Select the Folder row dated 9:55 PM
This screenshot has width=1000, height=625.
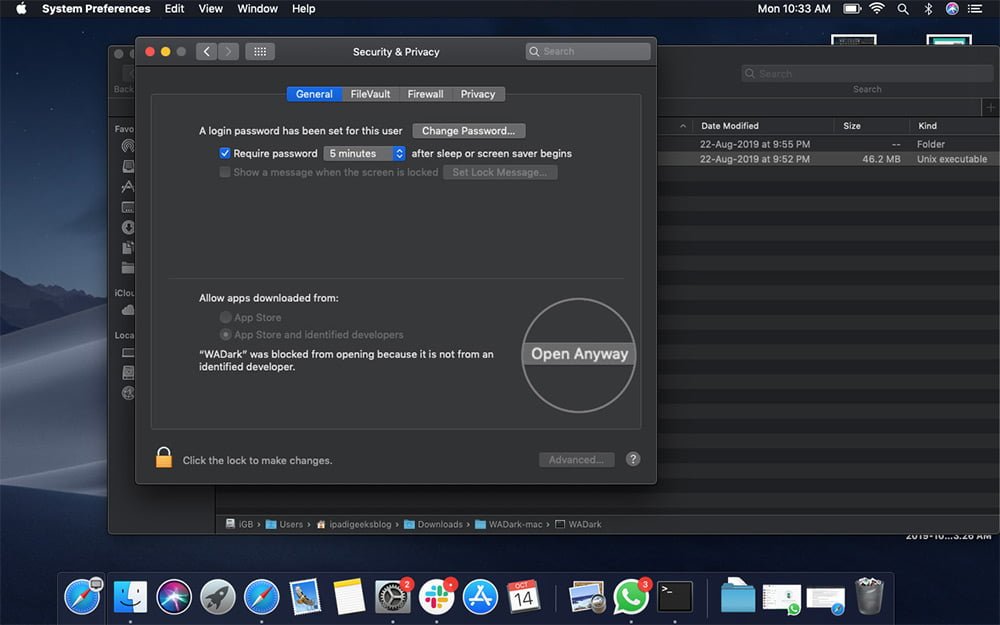[828, 144]
